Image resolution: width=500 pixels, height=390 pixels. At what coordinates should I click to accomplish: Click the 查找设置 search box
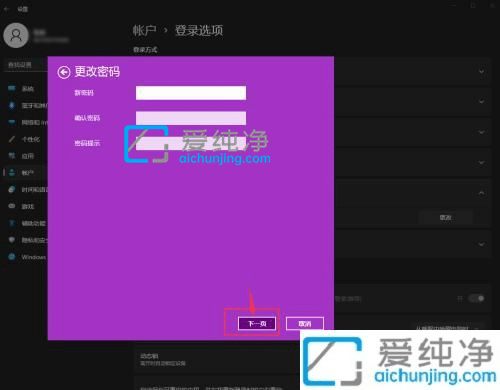point(27,65)
